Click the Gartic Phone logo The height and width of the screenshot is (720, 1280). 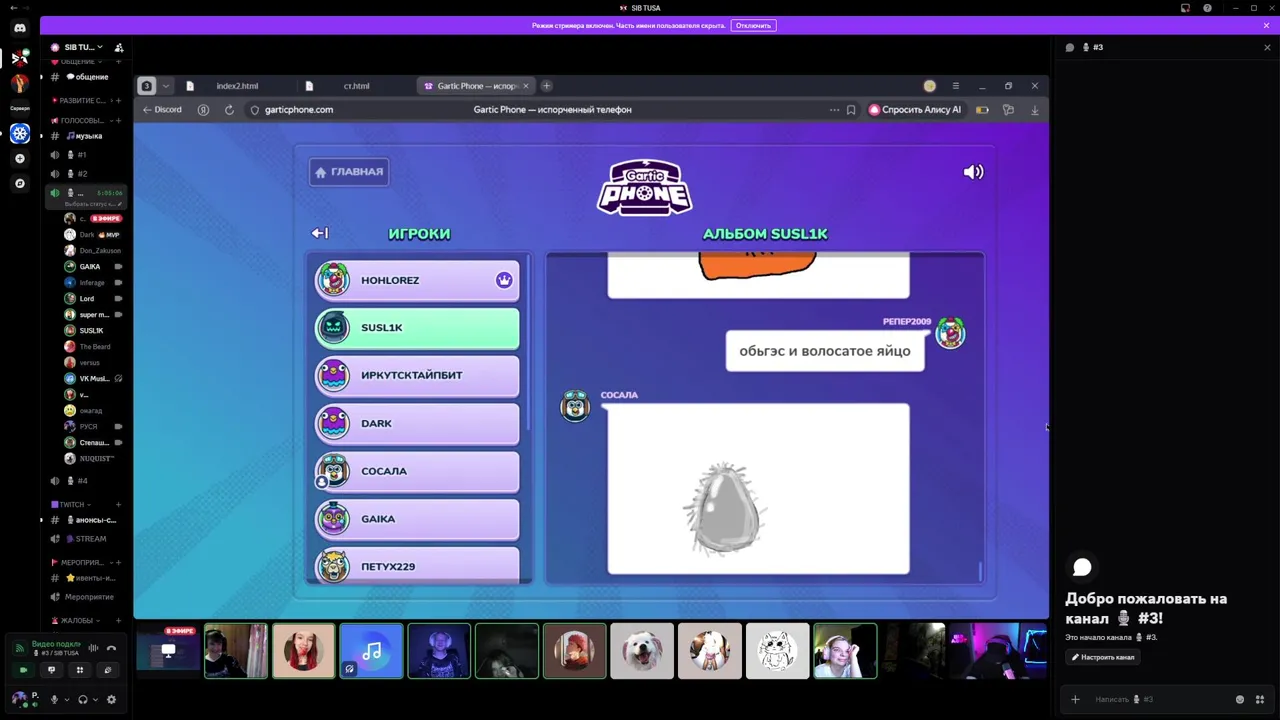click(645, 187)
